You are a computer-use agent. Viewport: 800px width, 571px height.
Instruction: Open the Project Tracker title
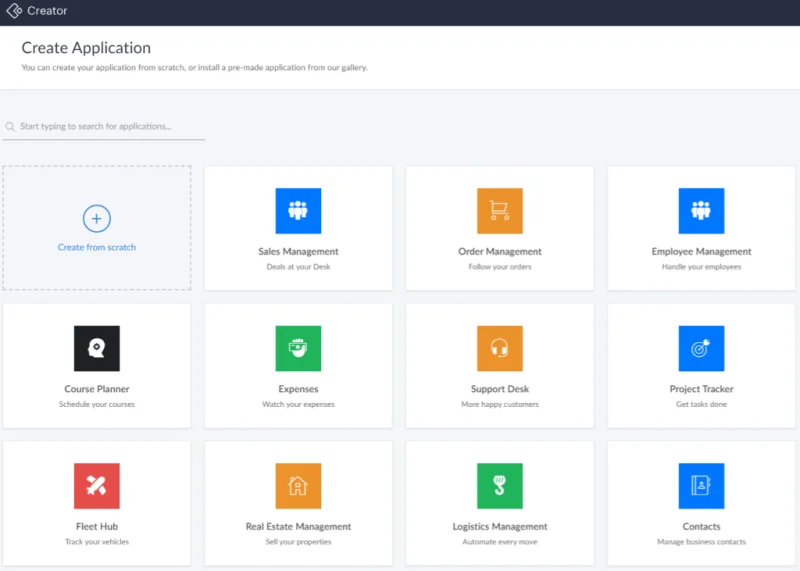(702, 389)
